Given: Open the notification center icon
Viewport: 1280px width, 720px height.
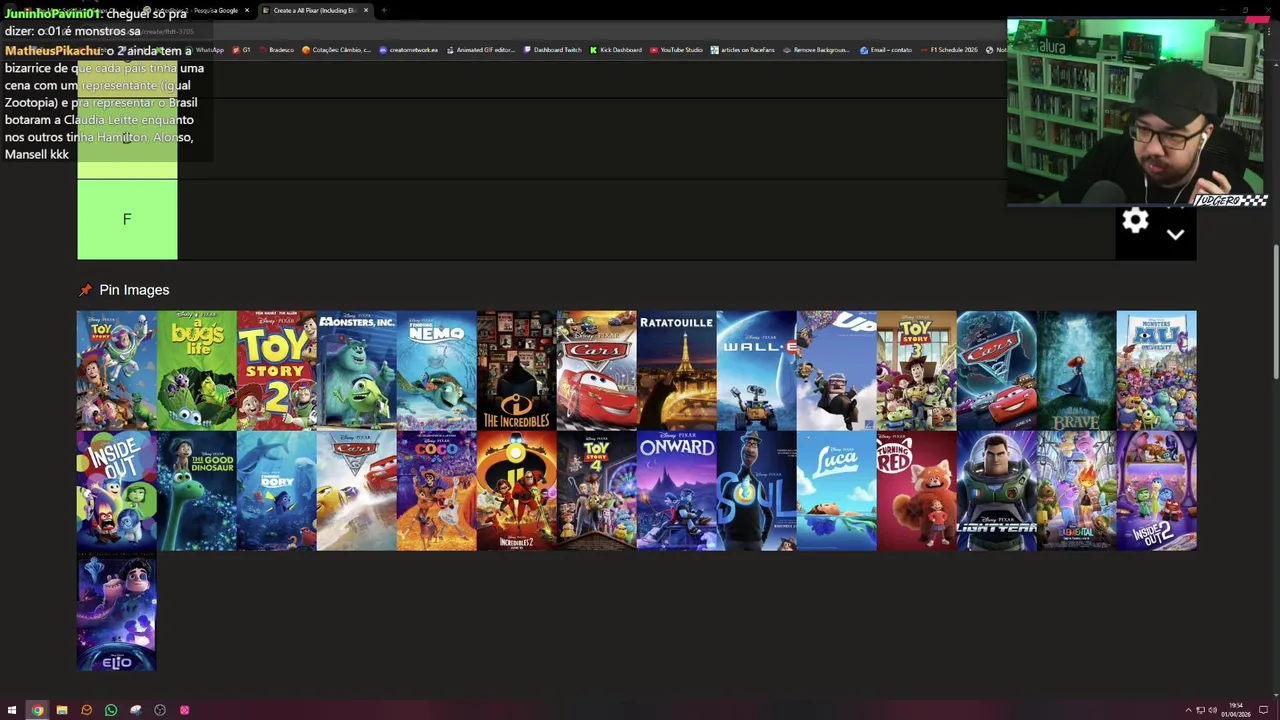Looking at the screenshot, I should (1264, 710).
